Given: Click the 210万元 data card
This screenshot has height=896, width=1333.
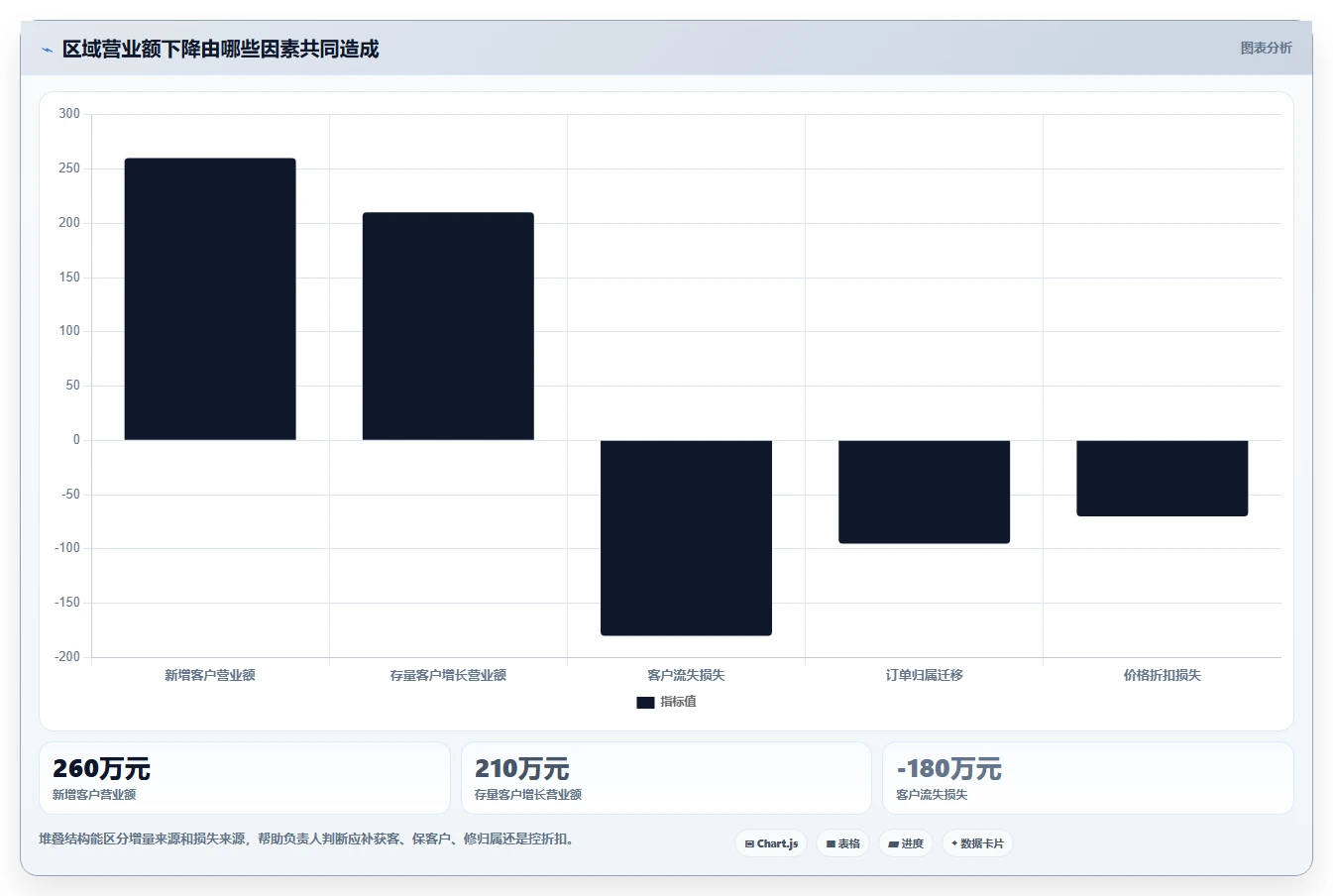Looking at the screenshot, I should [x=666, y=778].
